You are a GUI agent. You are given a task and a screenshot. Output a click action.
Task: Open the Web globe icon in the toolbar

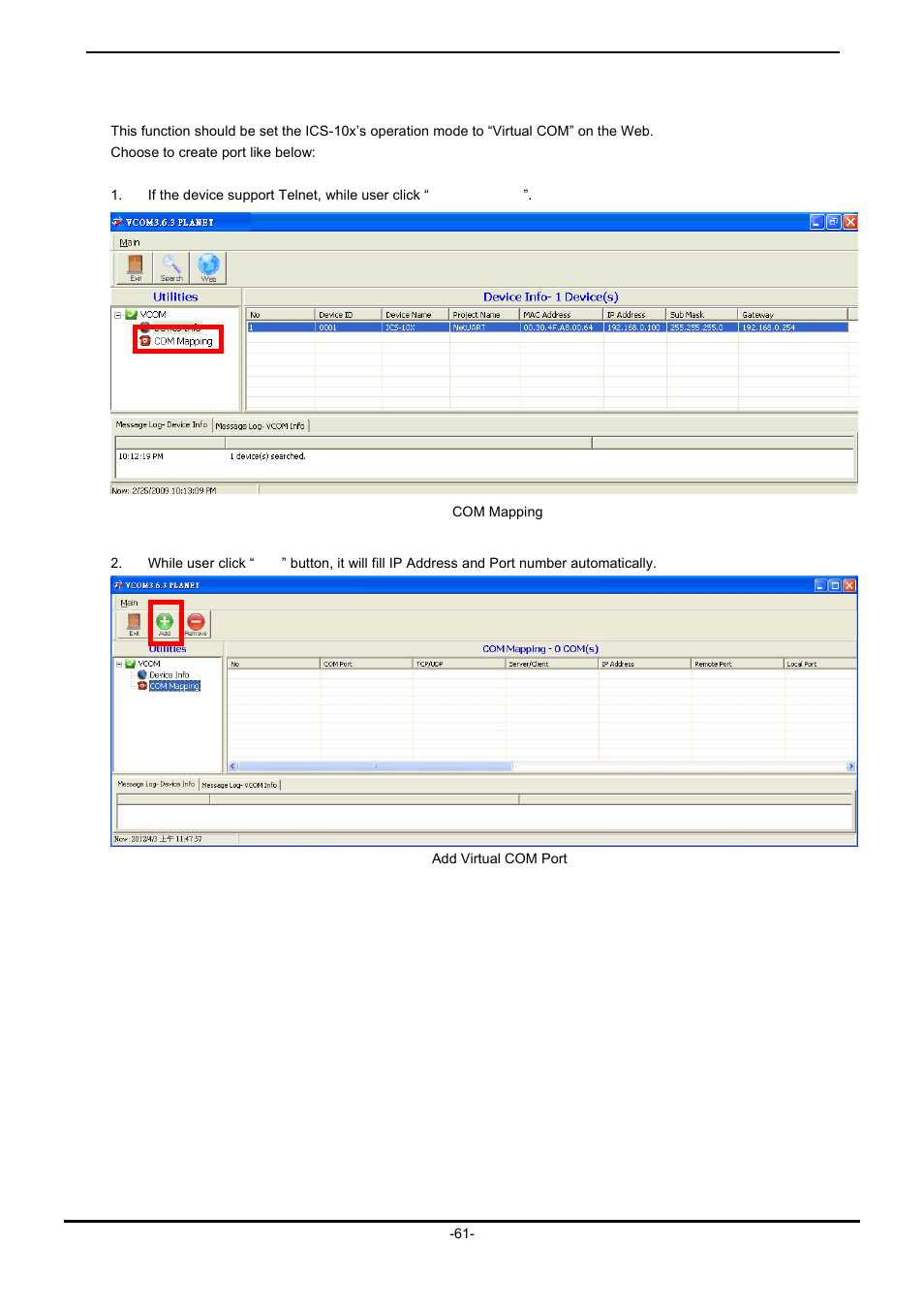click(208, 267)
